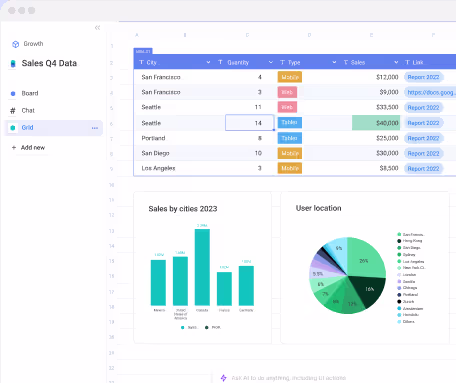This screenshot has width=456, height=383.
Task: Open Report 2022 link in $40,000 row
Action: [x=423, y=123]
